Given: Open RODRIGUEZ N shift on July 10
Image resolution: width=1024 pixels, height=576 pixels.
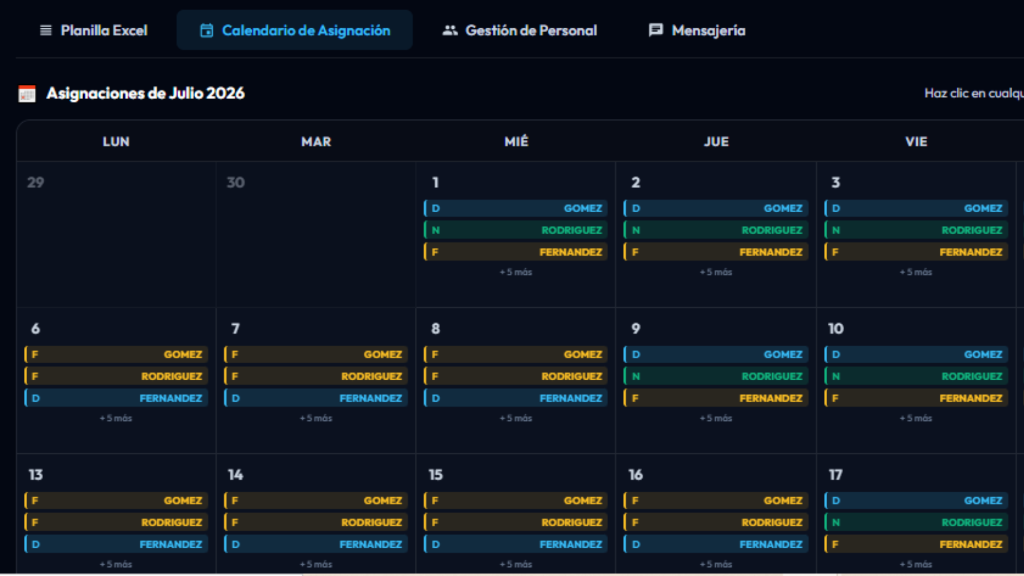Looking at the screenshot, I should click(916, 377).
